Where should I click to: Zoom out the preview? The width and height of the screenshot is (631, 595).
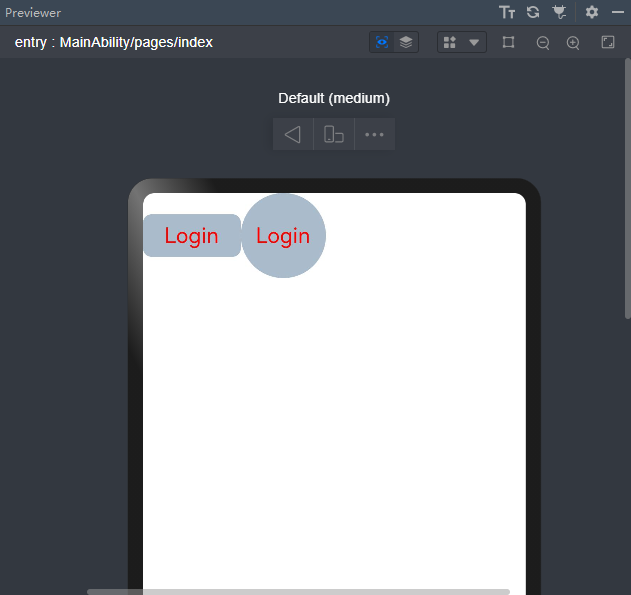[543, 42]
